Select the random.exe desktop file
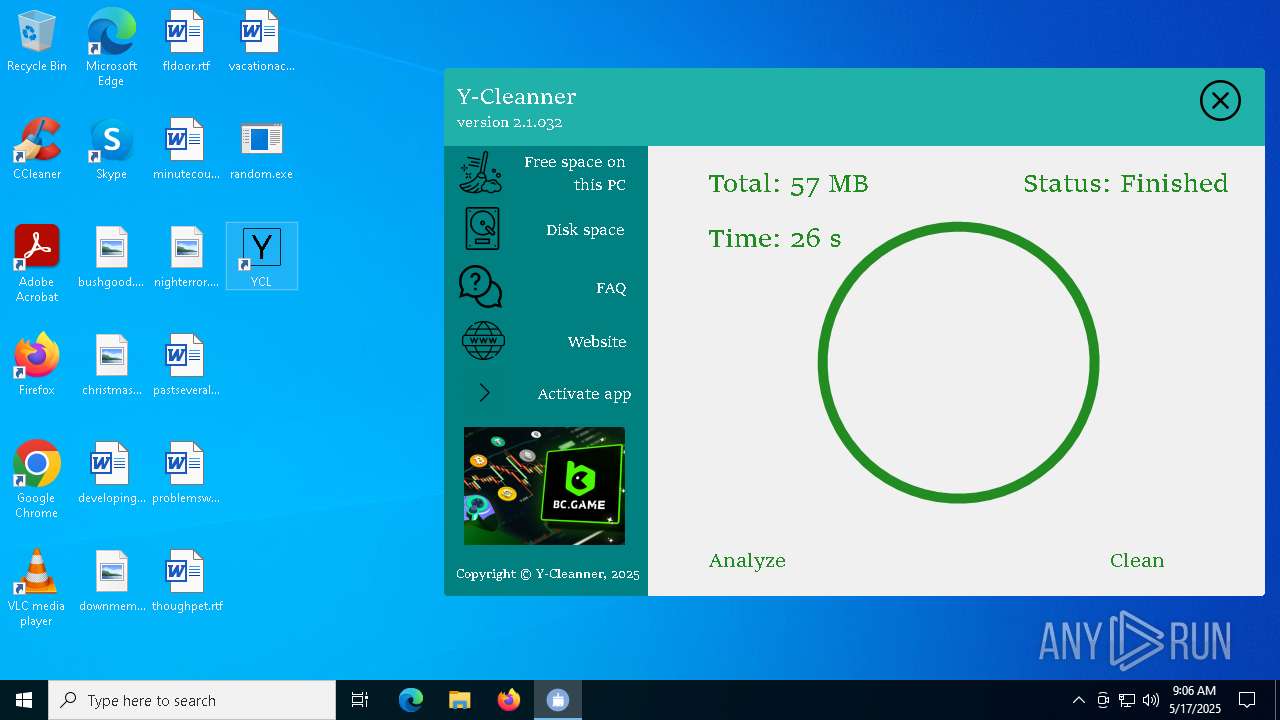 [261, 150]
